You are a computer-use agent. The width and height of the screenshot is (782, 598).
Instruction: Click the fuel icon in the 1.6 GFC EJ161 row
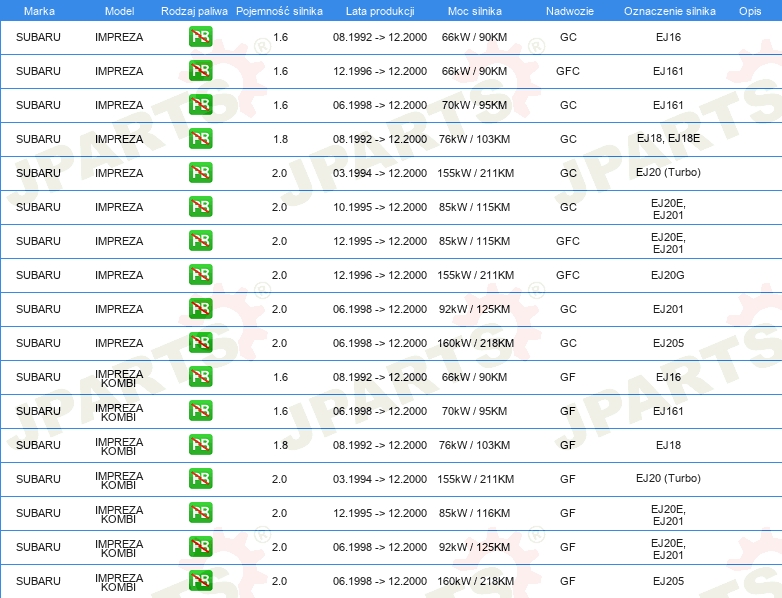200,71
